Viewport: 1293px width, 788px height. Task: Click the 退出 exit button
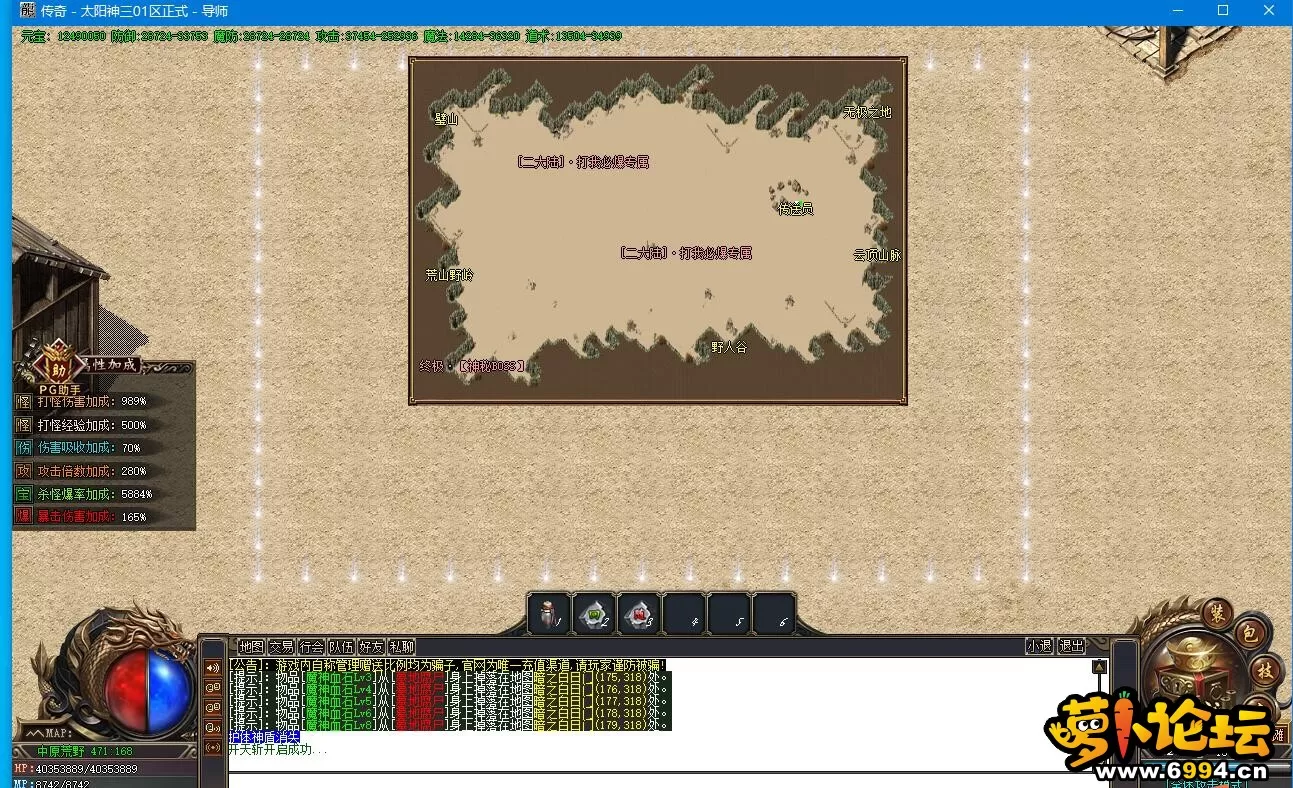pos(1071,647)
